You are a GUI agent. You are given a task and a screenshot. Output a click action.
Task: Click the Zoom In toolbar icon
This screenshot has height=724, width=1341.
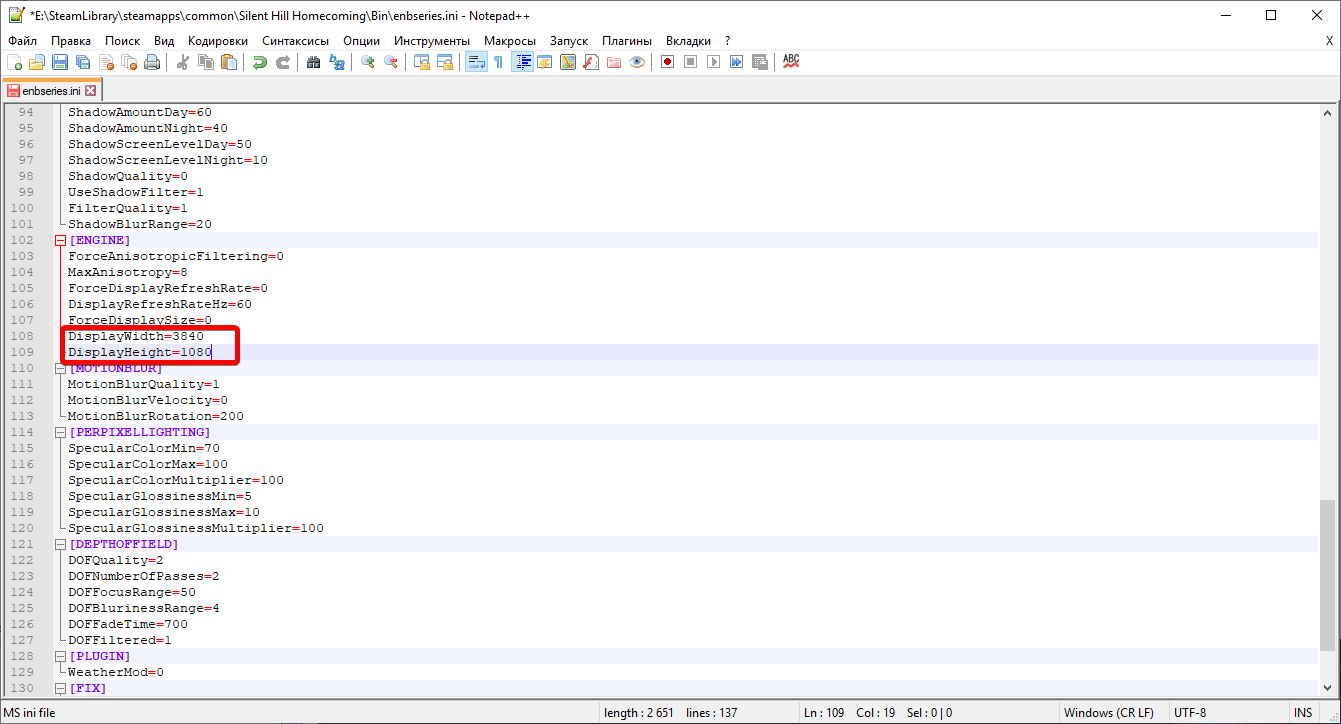pos(368,62)
